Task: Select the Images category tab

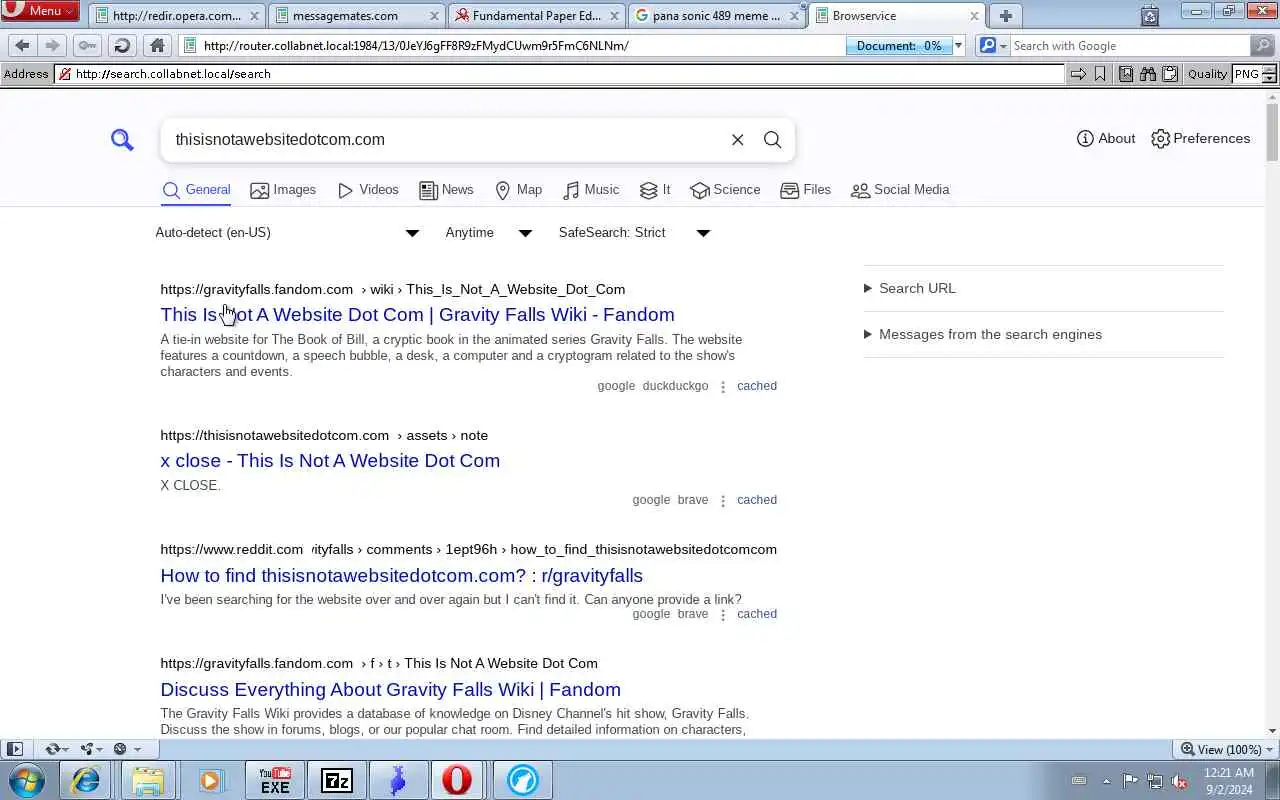Action: click(x=283, y=190)
